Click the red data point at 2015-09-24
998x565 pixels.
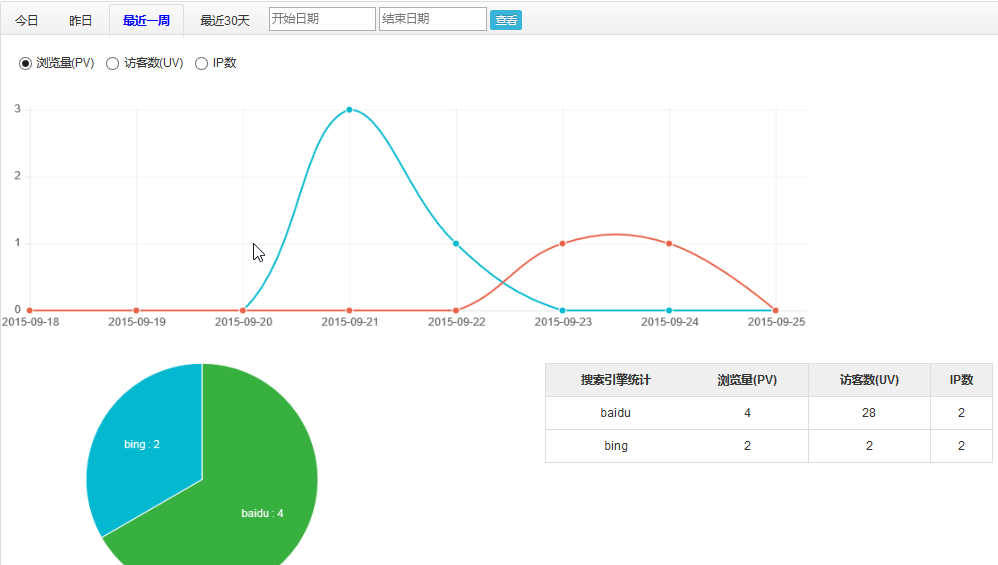tap(669, 243)
